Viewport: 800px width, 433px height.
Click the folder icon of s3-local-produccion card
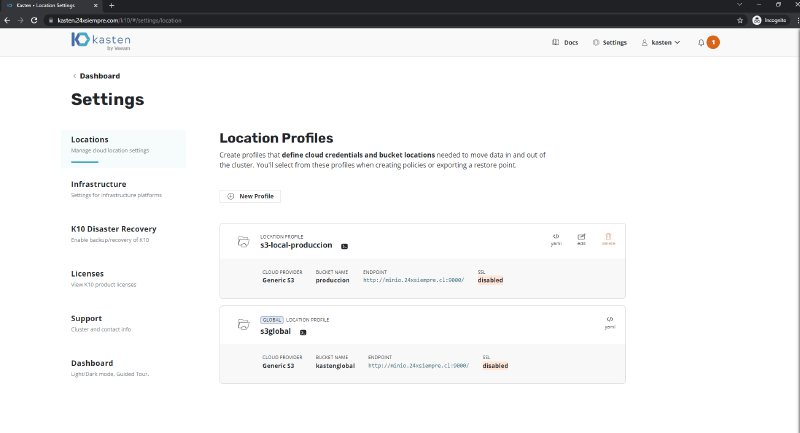click(x=244, y=241)
